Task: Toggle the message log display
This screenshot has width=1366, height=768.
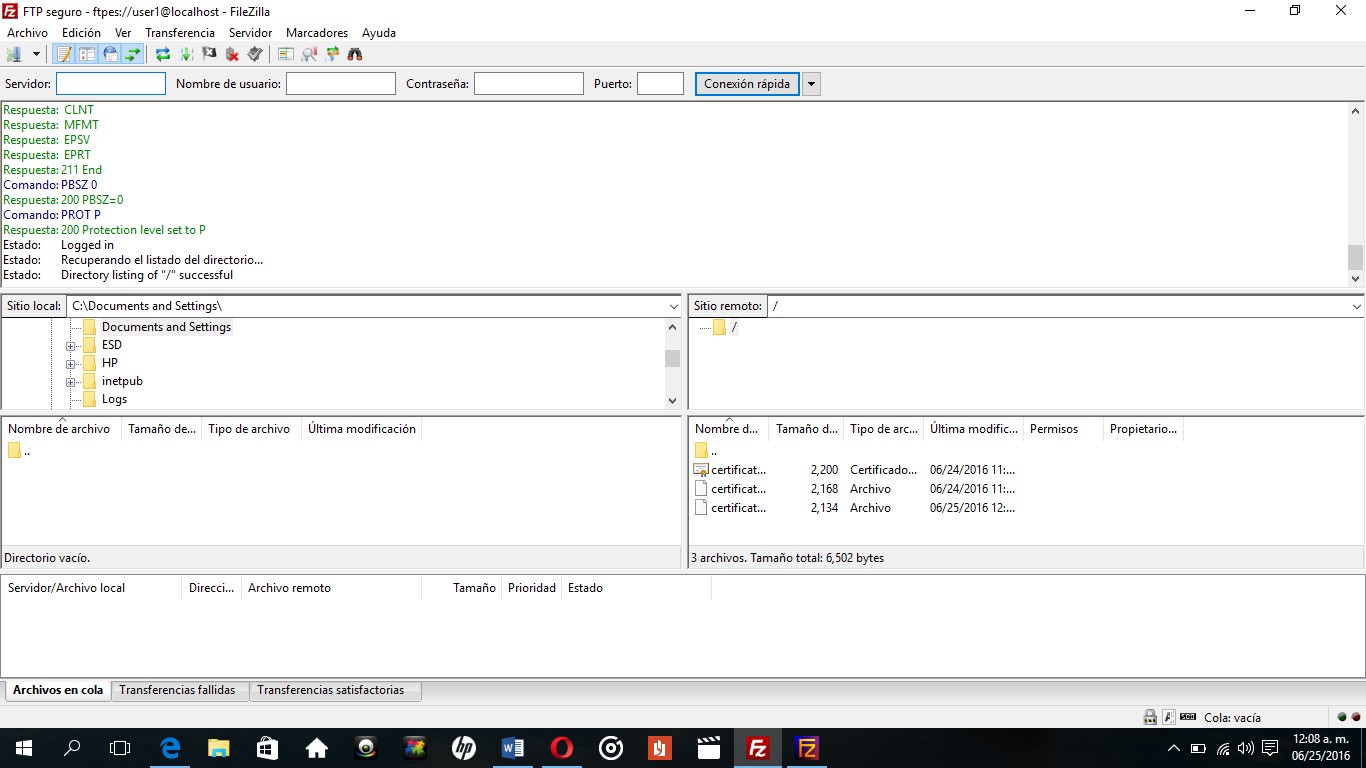Action: (x=62, y=54)
